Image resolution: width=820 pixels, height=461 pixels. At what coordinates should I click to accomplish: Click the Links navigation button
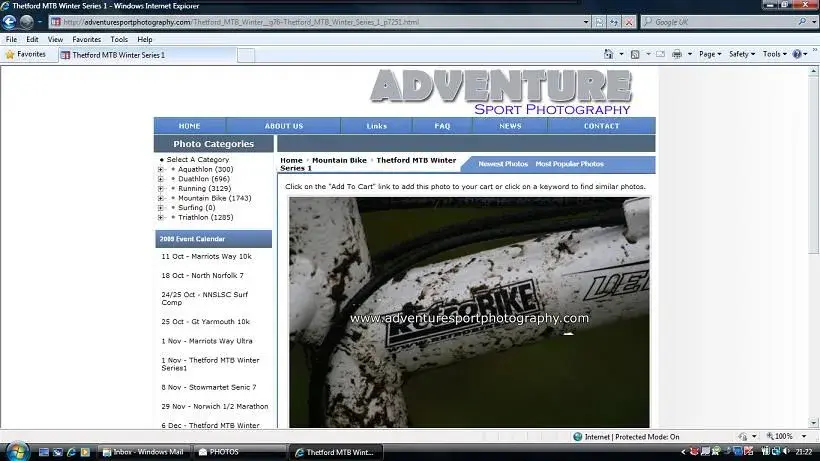[x=377, y=126]
